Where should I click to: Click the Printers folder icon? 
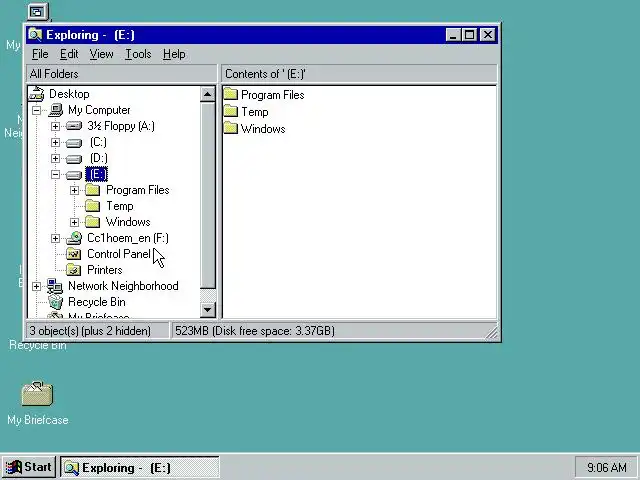(74, 270)
